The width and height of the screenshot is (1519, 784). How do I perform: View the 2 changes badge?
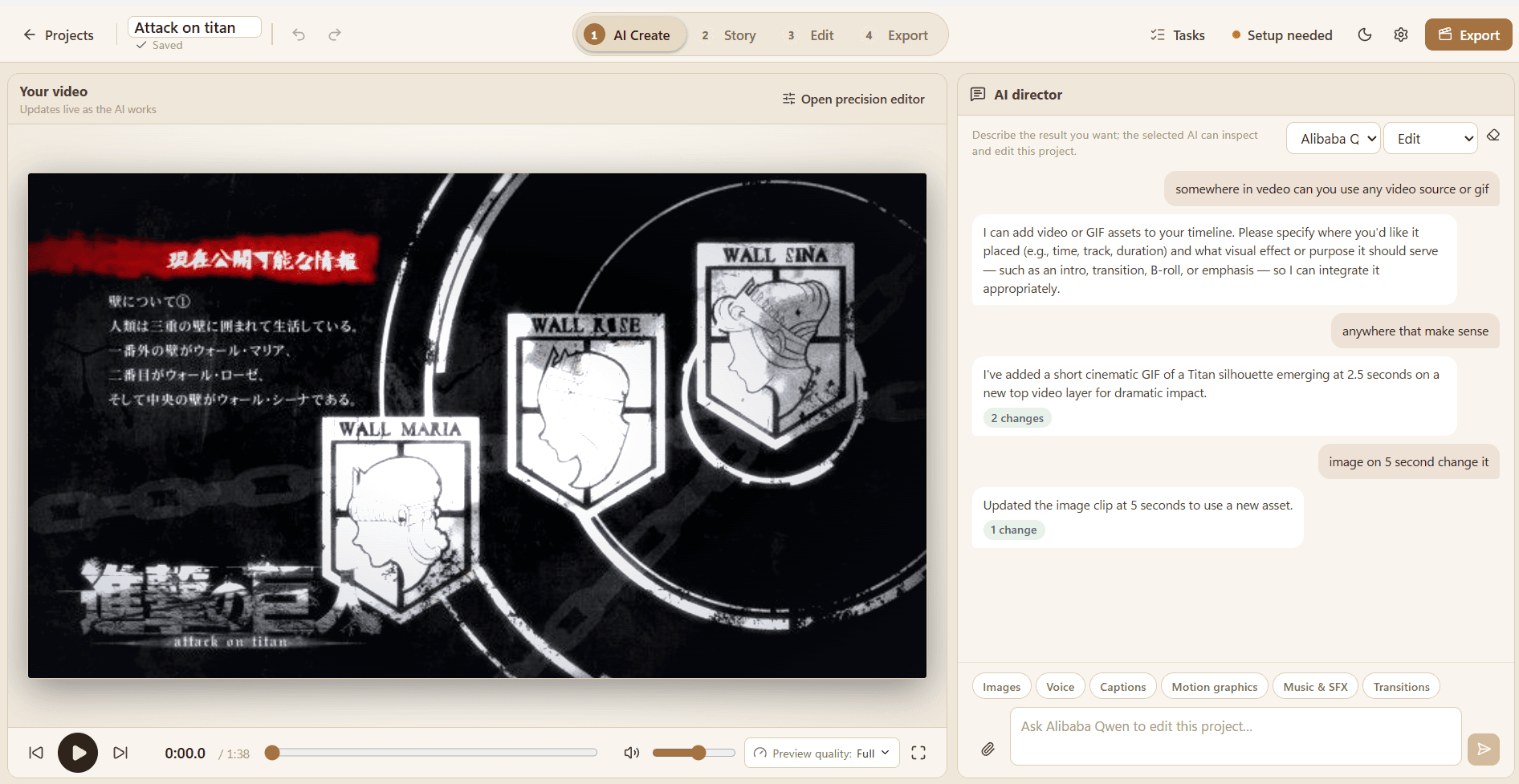(x=1017, y=418)
